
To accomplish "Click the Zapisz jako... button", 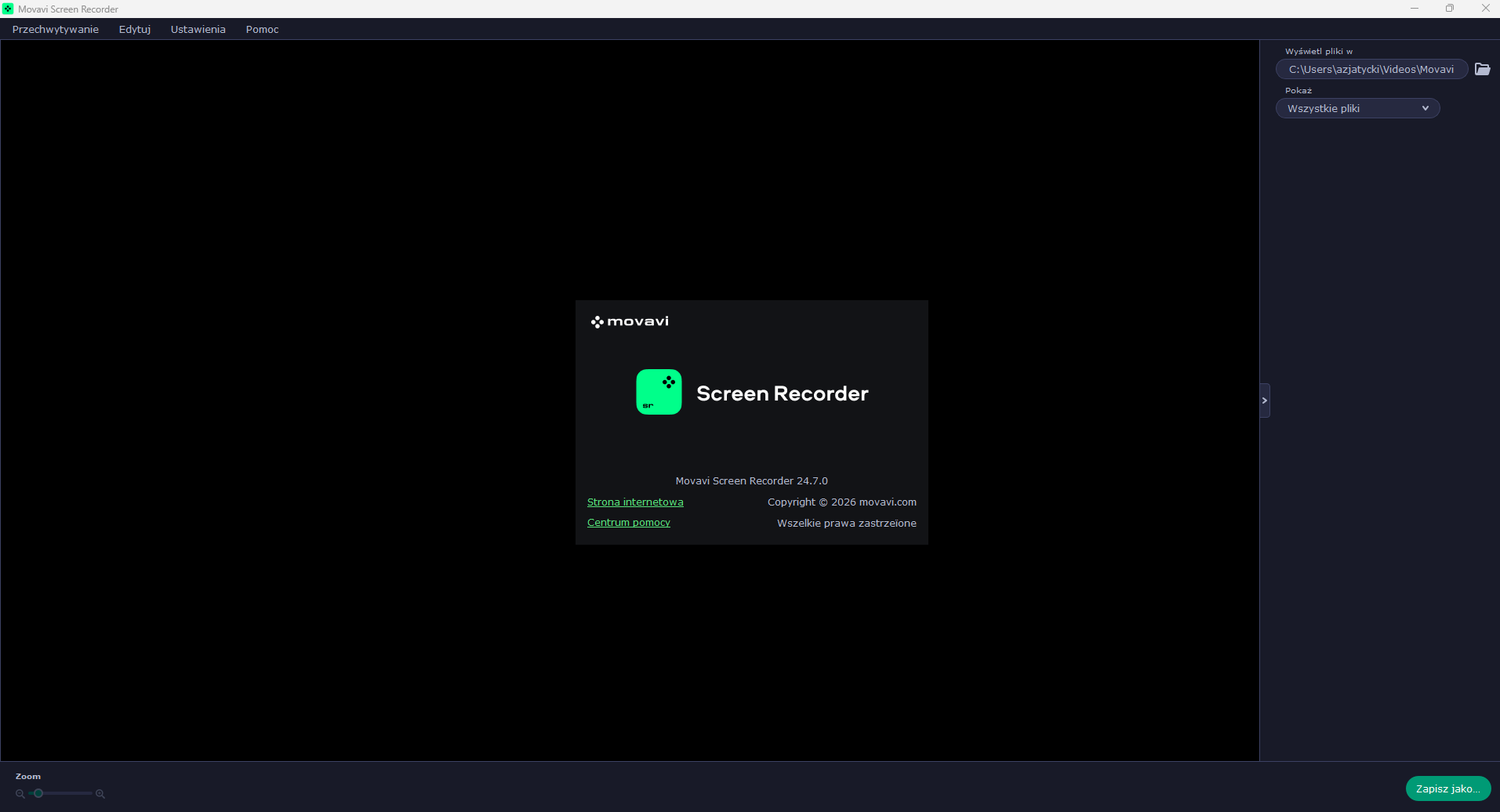I will pos(1447,788).
